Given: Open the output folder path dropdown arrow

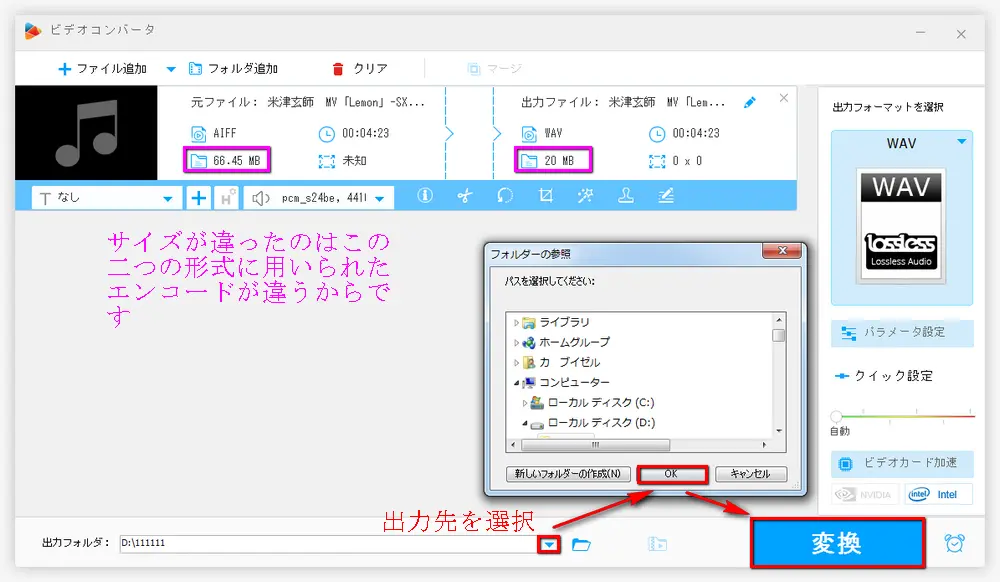Looking at the screenshot, I should coord(551,544).
